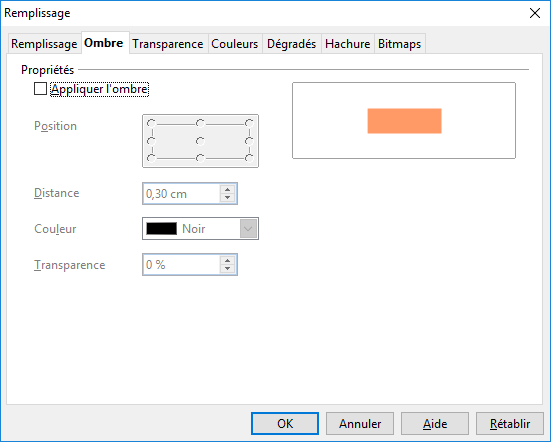The image size is (551, 442).
Task: Click the black Noir color swatch
Action: [x=162, y=229]
